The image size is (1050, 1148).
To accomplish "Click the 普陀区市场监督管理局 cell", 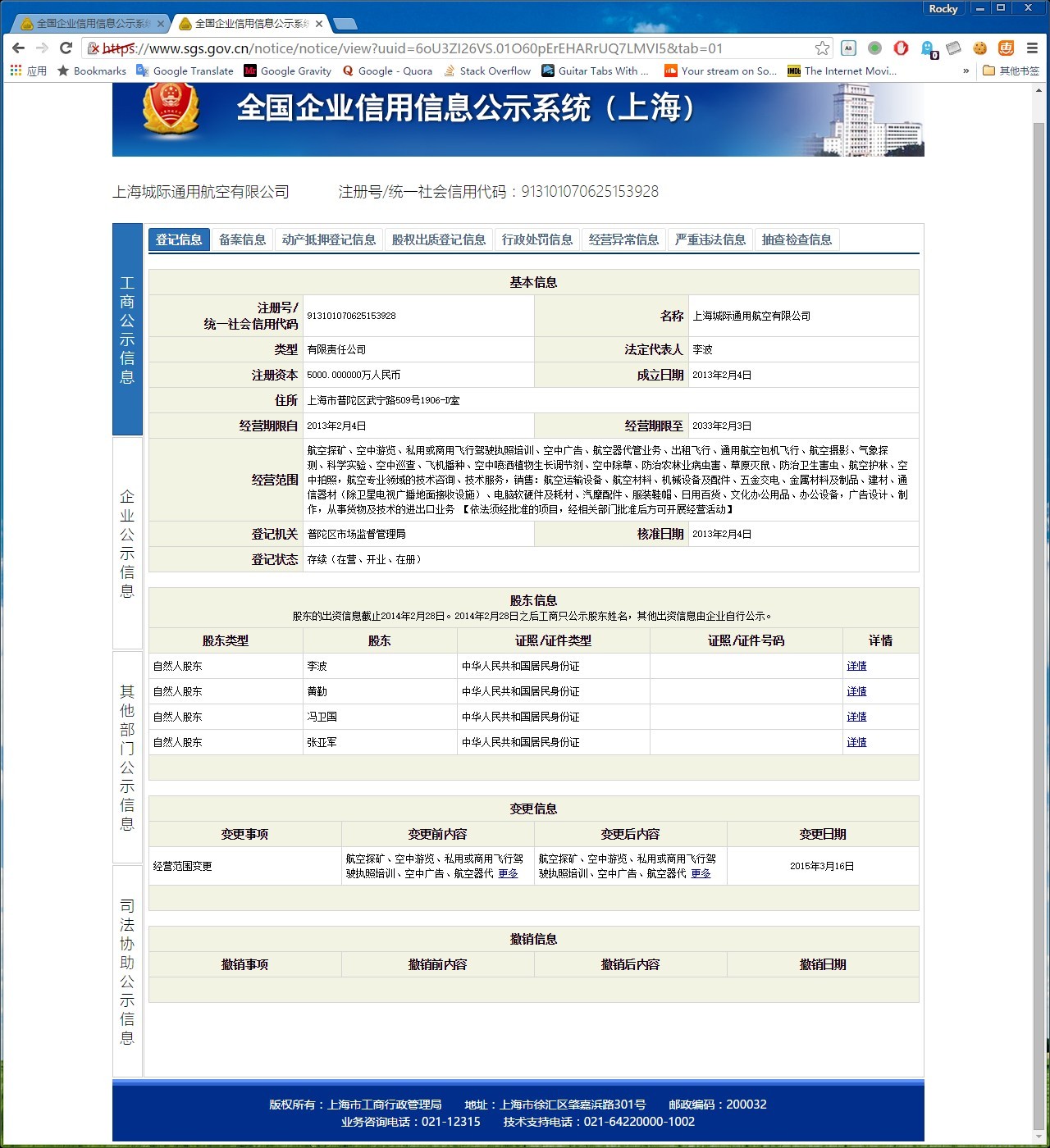I will (418, 534).
